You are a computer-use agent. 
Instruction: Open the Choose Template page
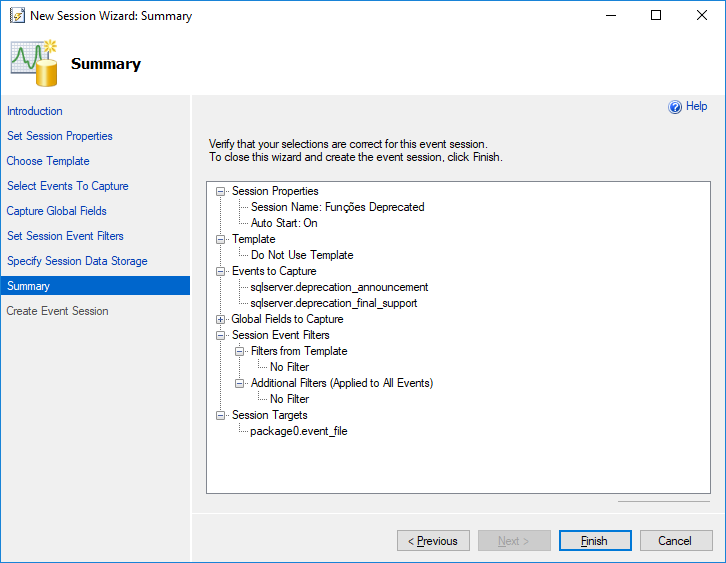(48, 161)
